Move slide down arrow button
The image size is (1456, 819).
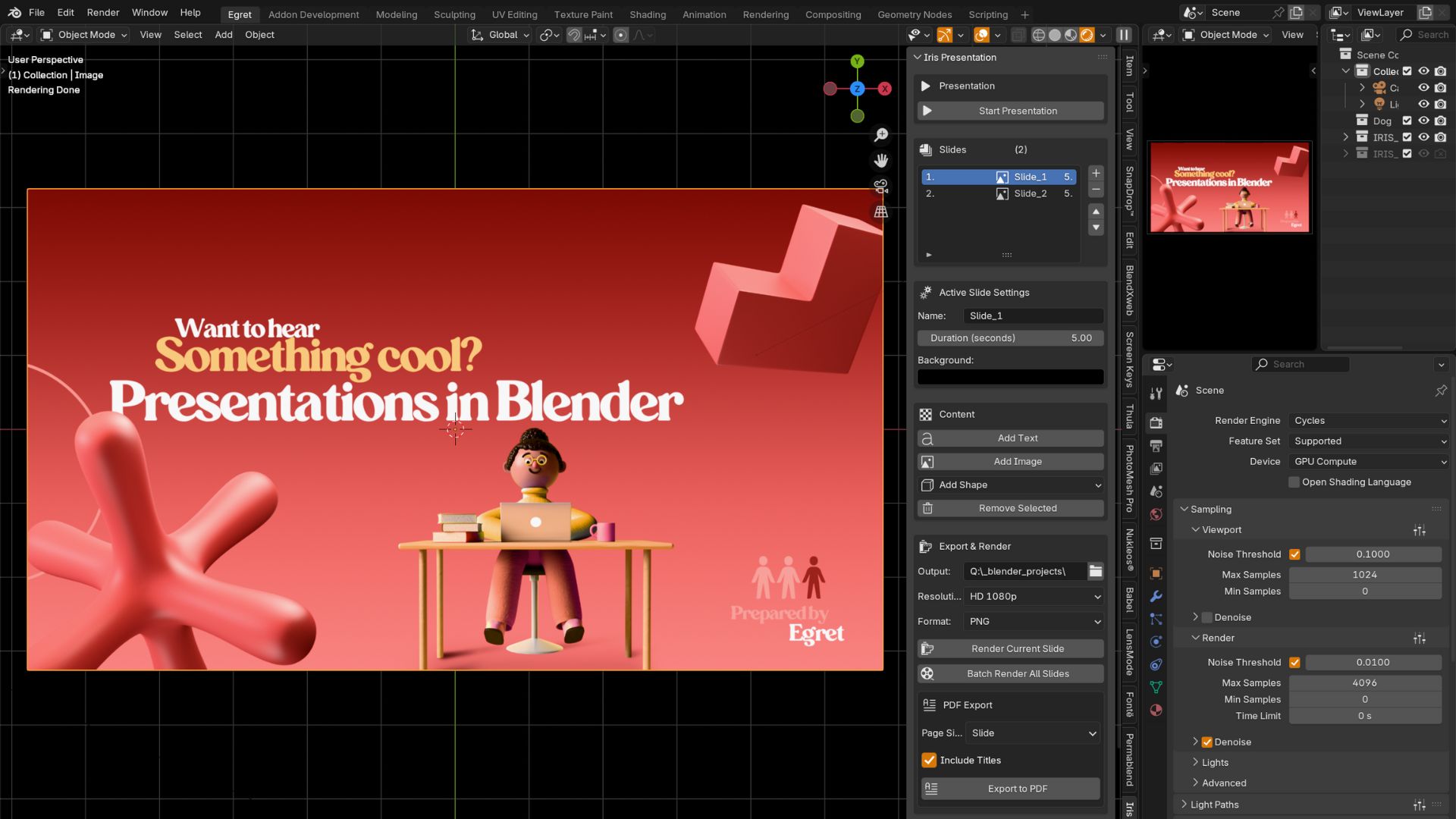[1096, 227]
